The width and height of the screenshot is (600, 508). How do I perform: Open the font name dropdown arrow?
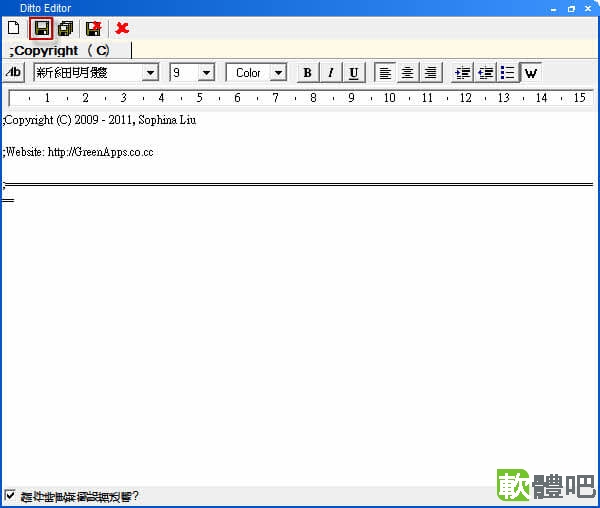pyautogui.click(x=150, y=72)
